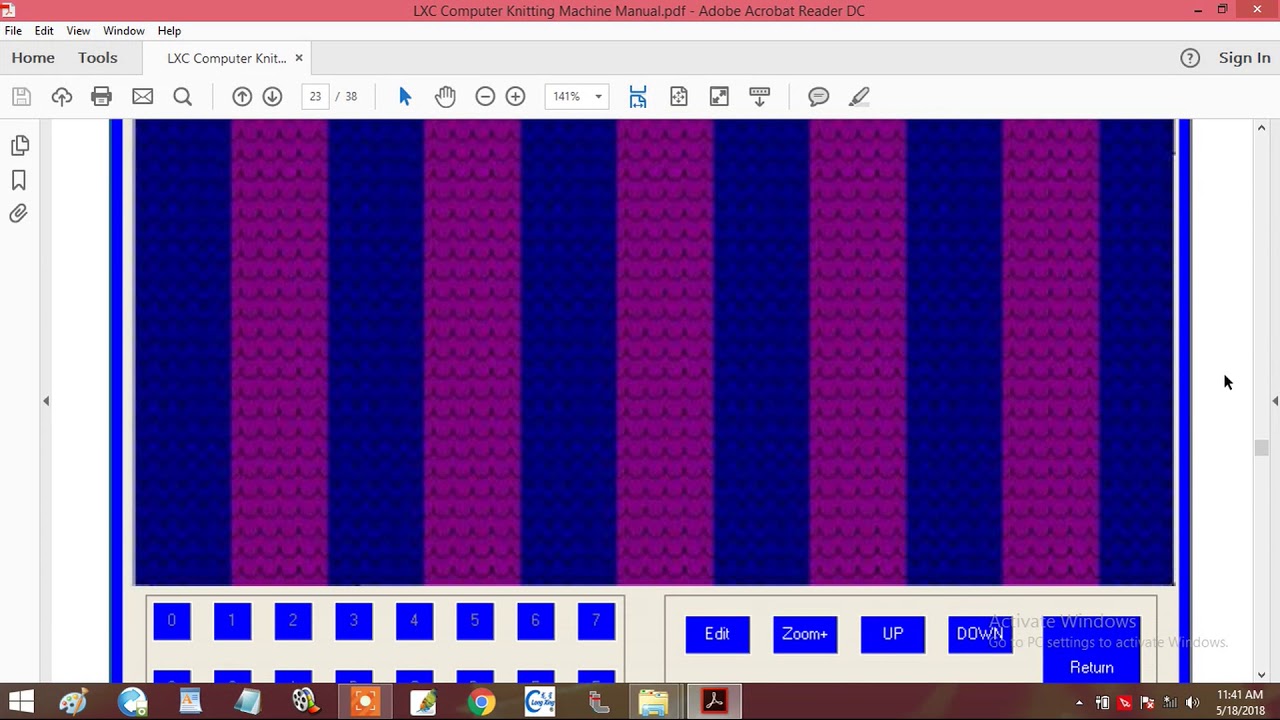
Task: Switch to the Tools tab
Action: tap(98, 58)
